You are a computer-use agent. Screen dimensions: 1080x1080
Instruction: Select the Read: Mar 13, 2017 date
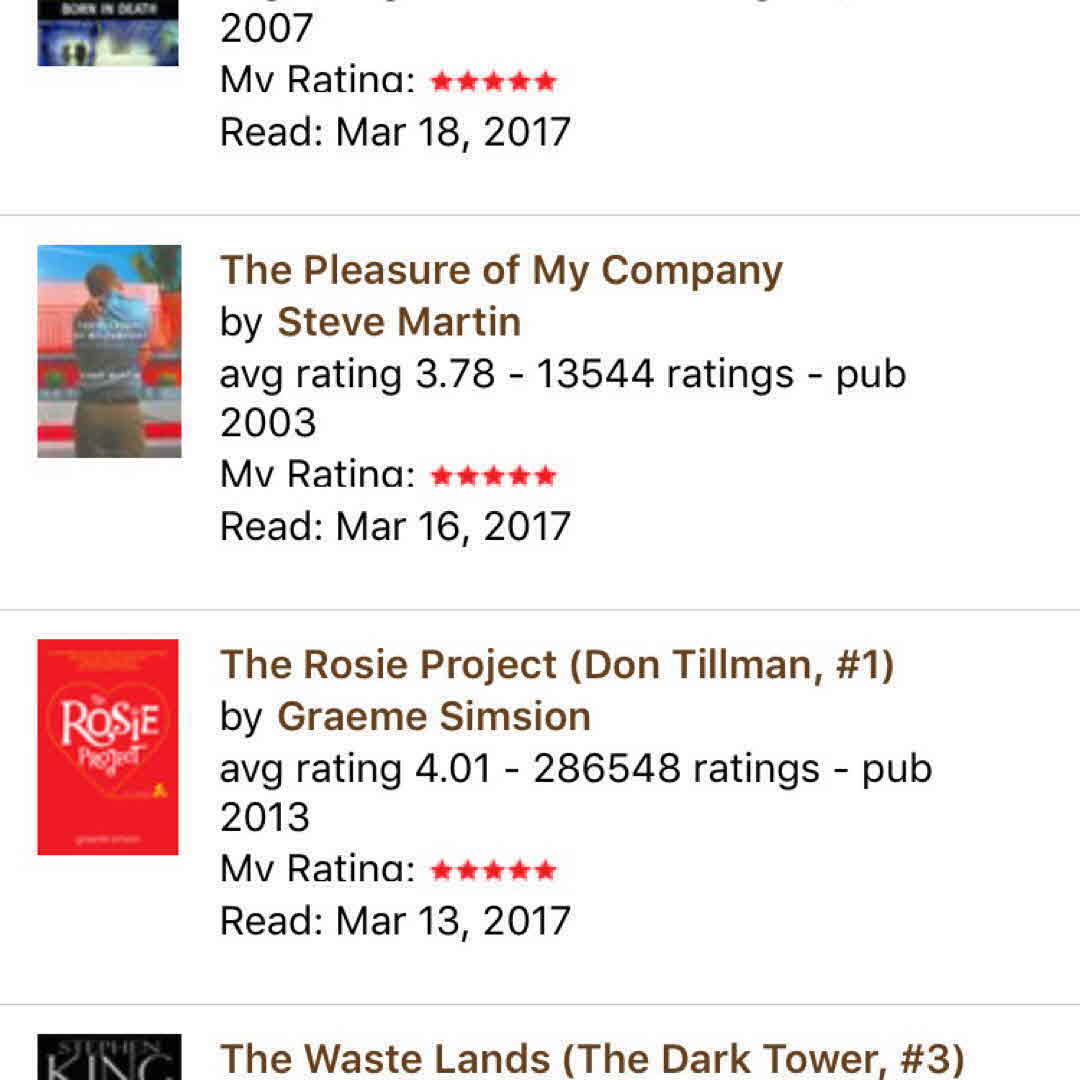(x=395, y=920)
